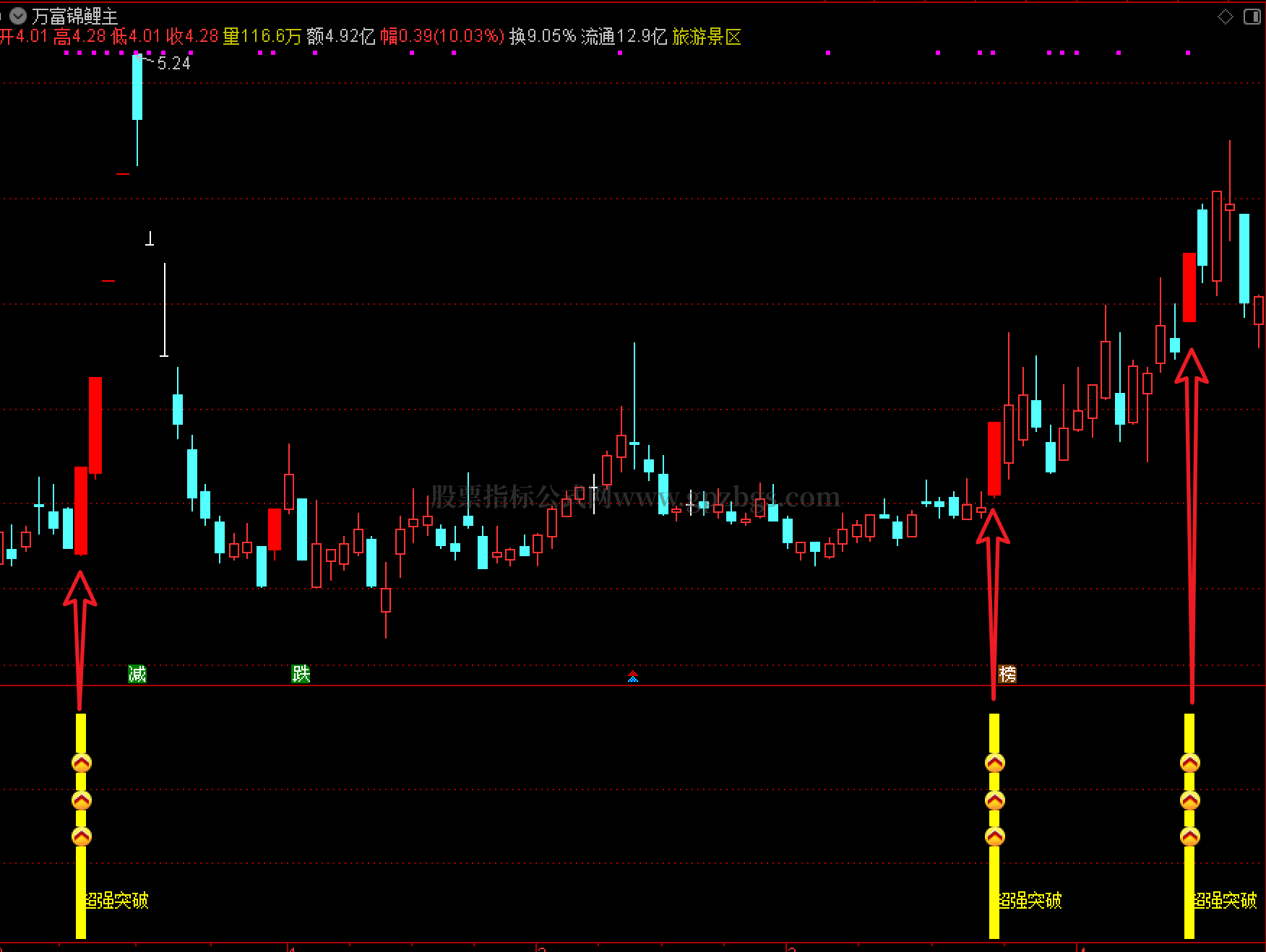This screenshot has height=952, width=1266.
Task: Click the bottom coin icon under the 榜 marker
Action: pos(995,836)
